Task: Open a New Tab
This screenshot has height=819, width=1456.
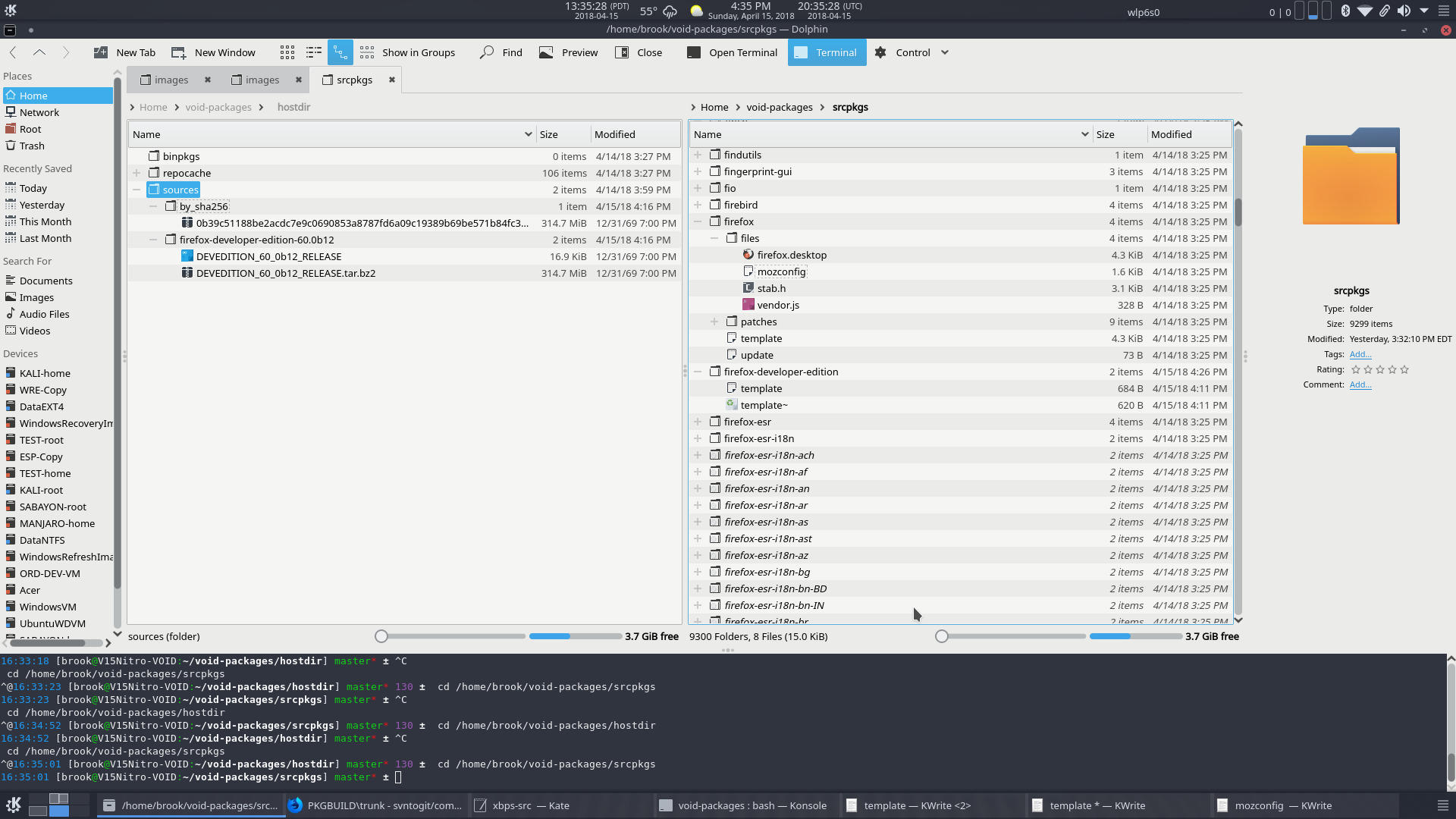Action: pos(125,52)
